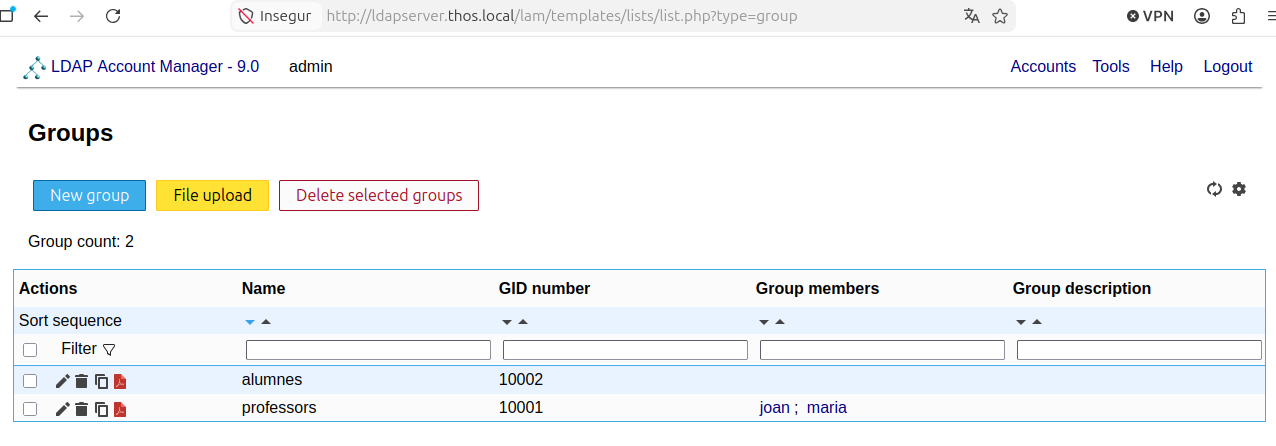The height and width of the screenshot is (446, 1276).
Task: Bookmark this page with star icon
Action: point(999,16)
